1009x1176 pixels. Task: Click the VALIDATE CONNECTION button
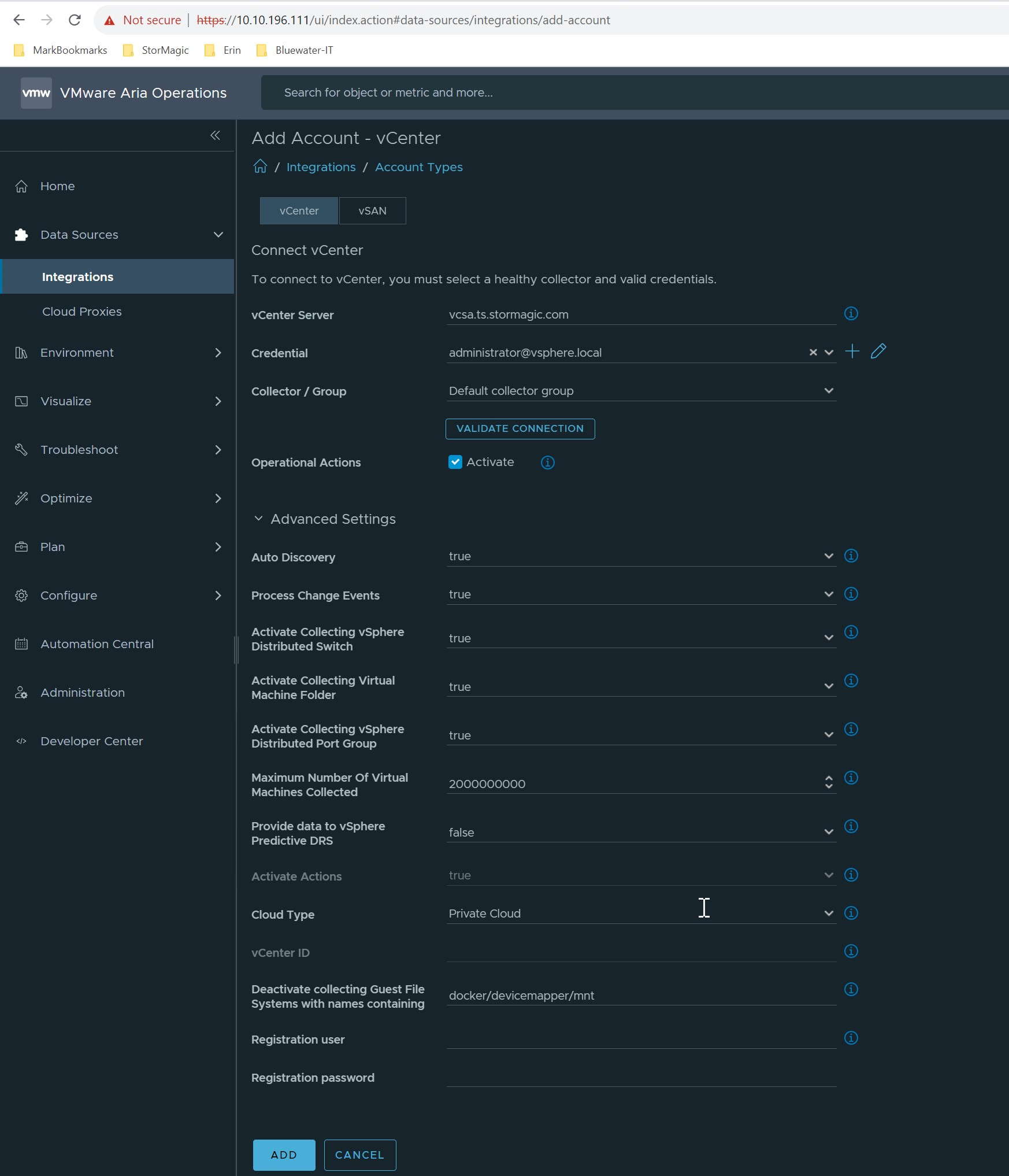(520, 429)
